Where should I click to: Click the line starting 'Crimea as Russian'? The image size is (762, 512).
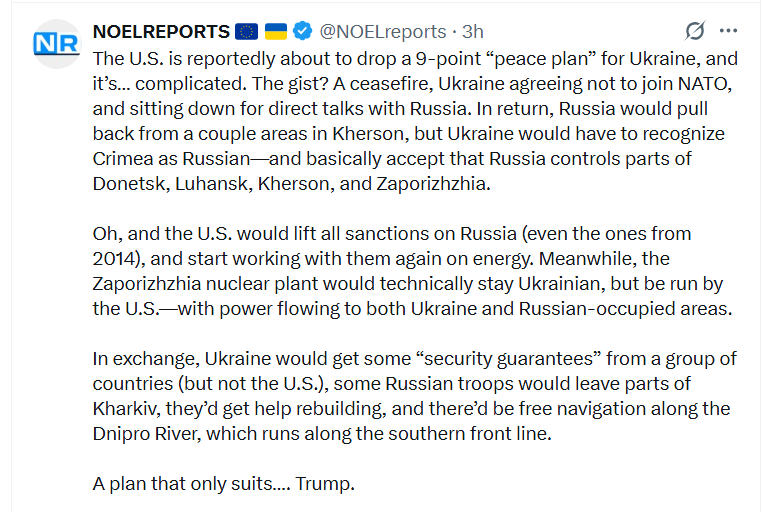pos(392,159)
